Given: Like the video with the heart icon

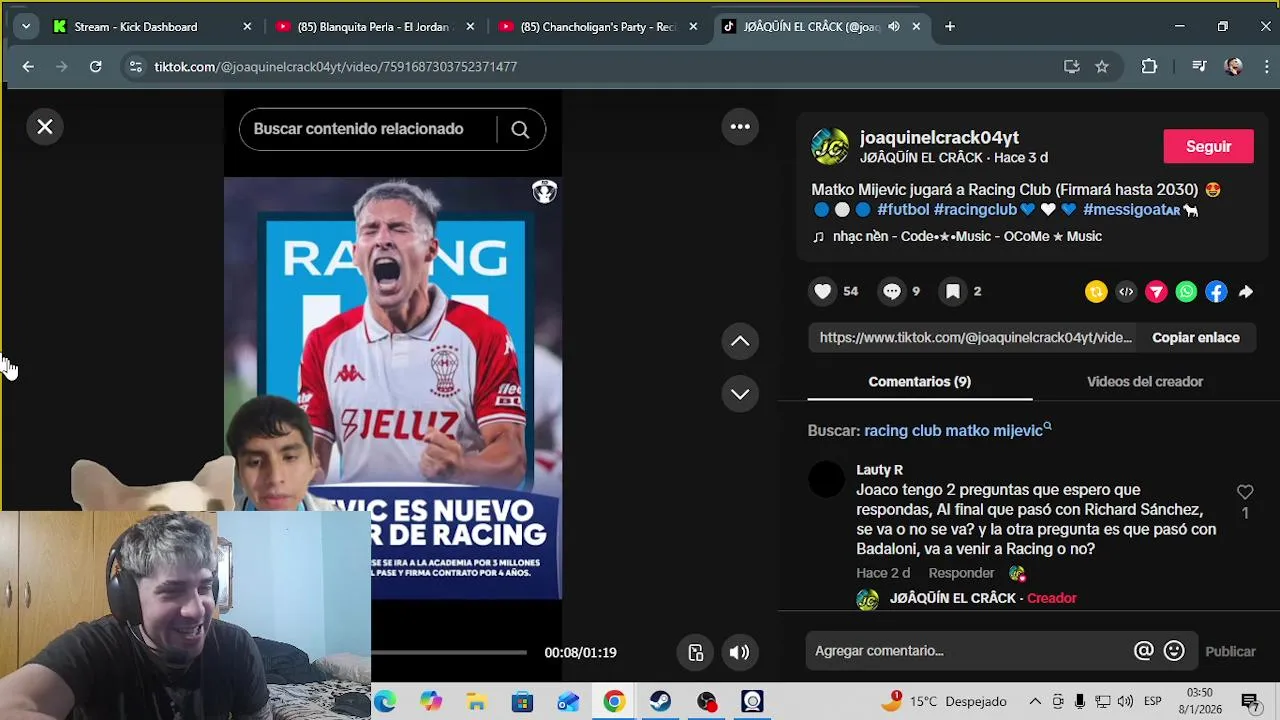Looking at the screenshot, I should (x=822, y=291).
